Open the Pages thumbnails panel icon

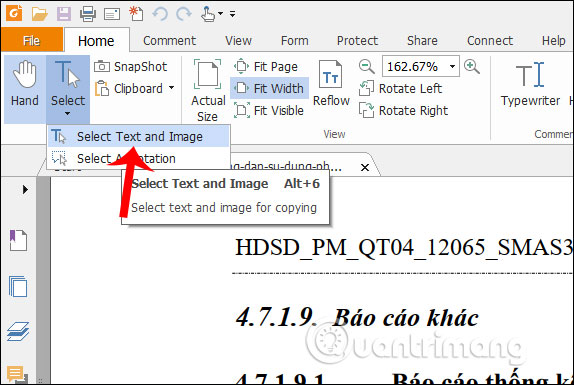18,287
